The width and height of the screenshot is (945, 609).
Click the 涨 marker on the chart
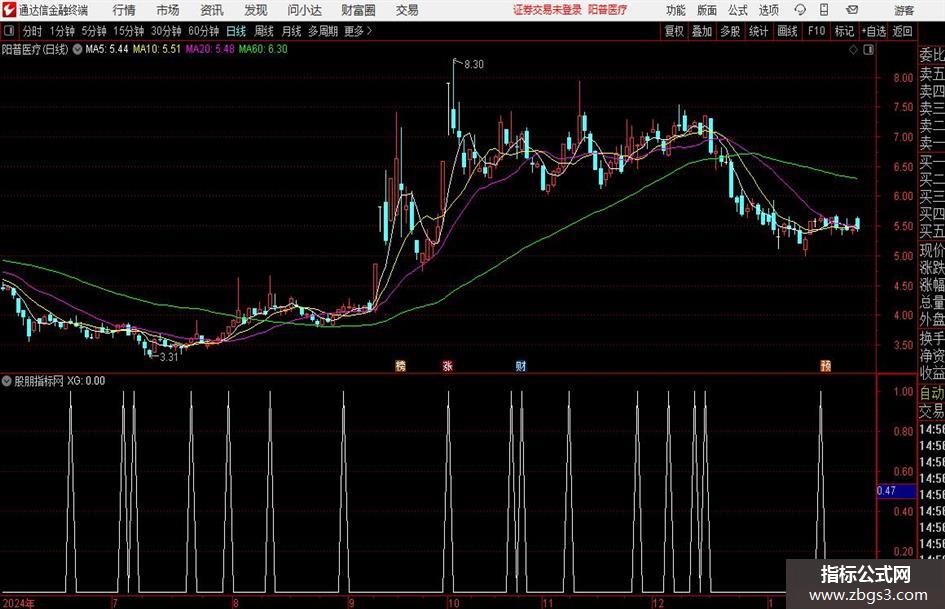[447, 365]
